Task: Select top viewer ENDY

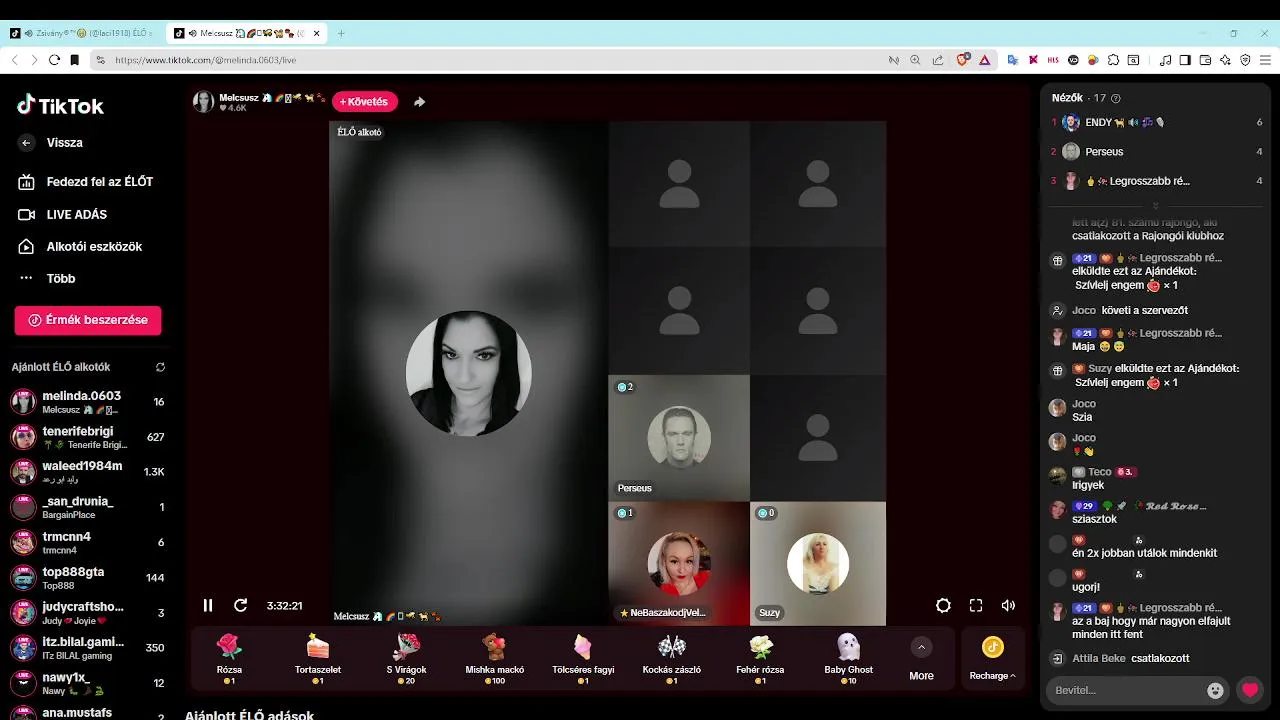Action: pos(1156,122)
